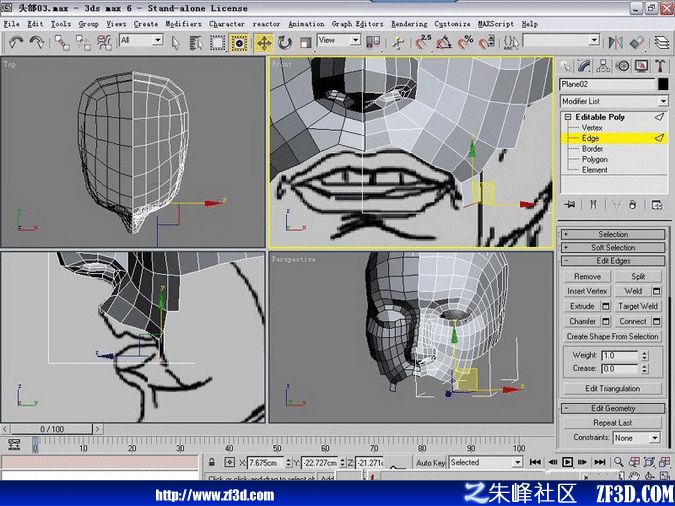This screenshot has width=675, height=506.
Task: Switch to the Hierarchy command panel tab
Action: (x=603, y=66)
